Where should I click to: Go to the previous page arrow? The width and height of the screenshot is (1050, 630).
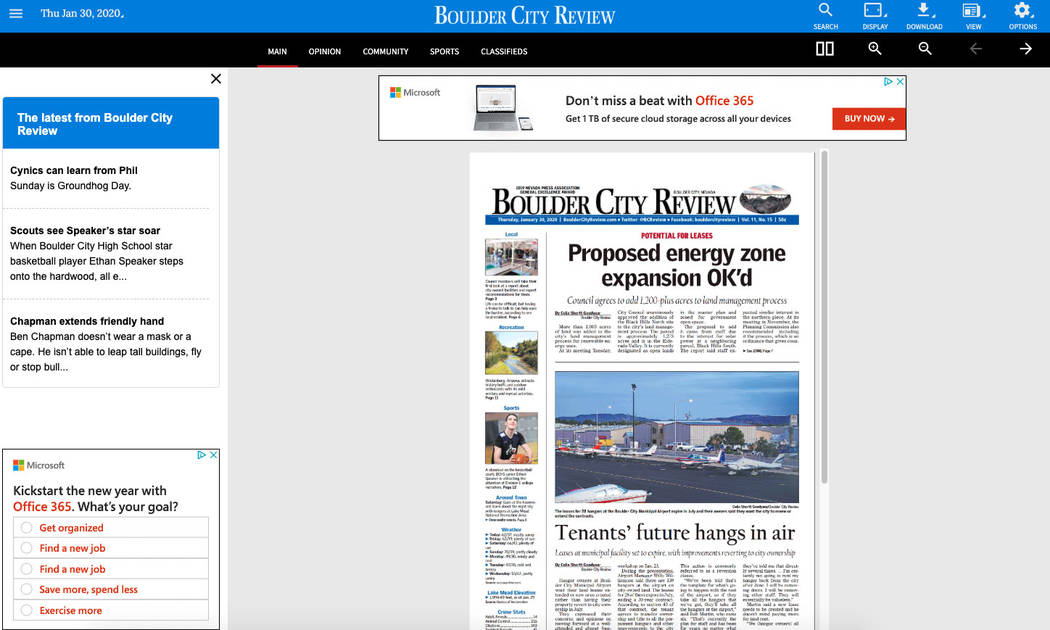[x=976, y=49]
